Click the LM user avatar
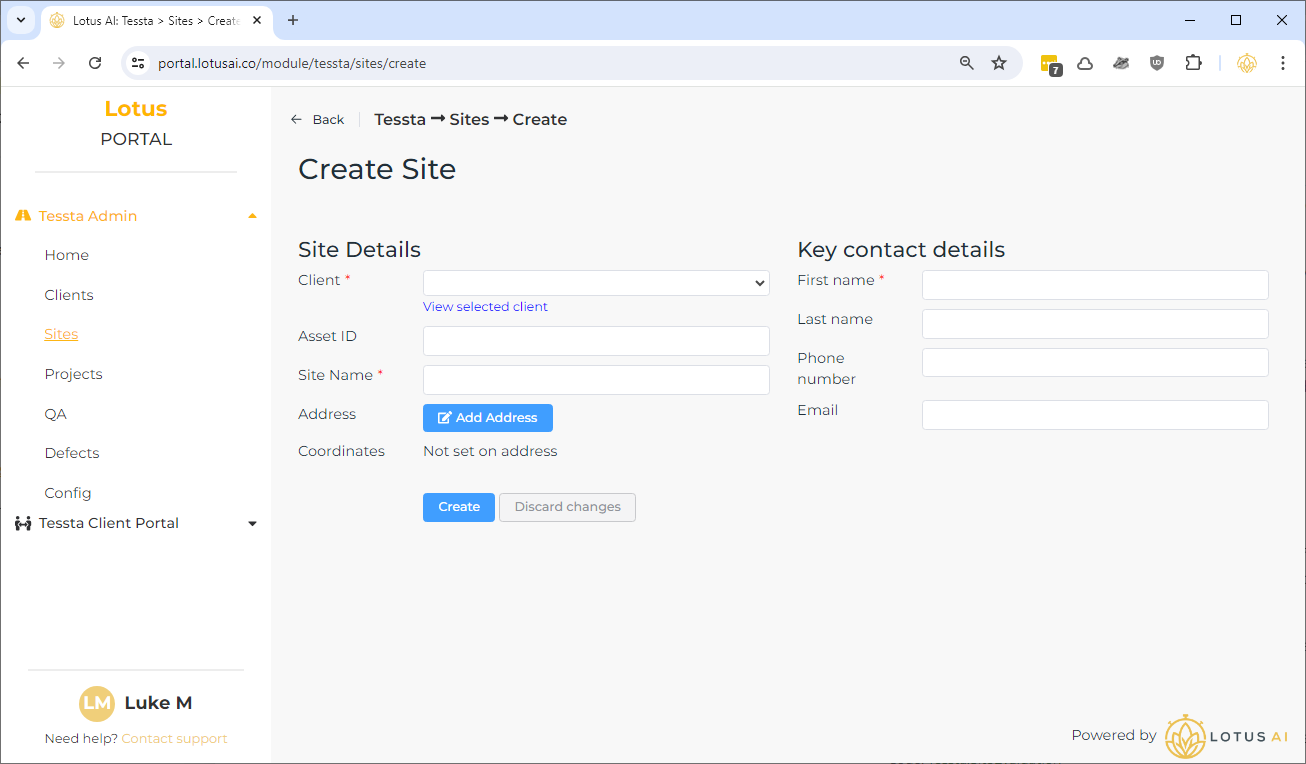This screenshot has width=1306, height=764. [x=97, y=703]
